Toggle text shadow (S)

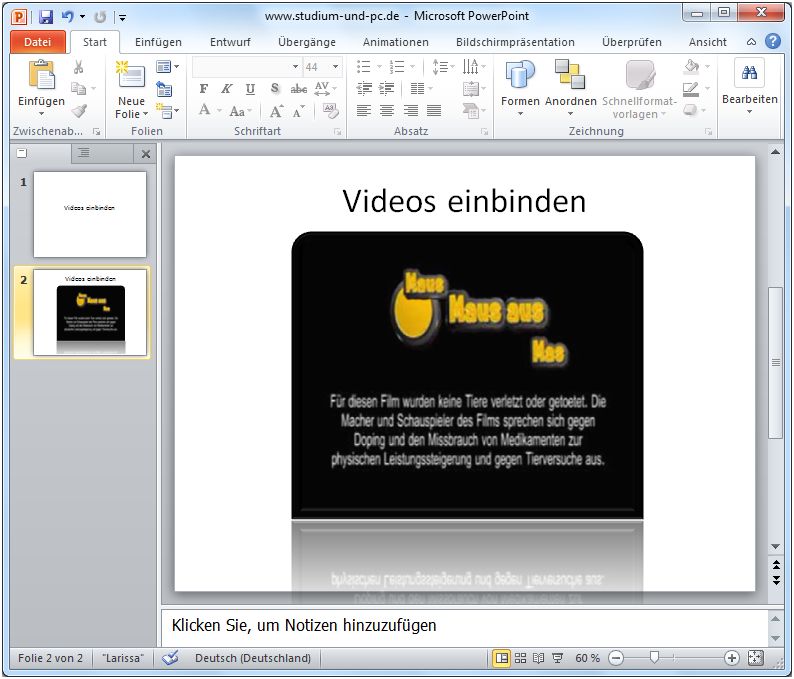tap(275, 89)
